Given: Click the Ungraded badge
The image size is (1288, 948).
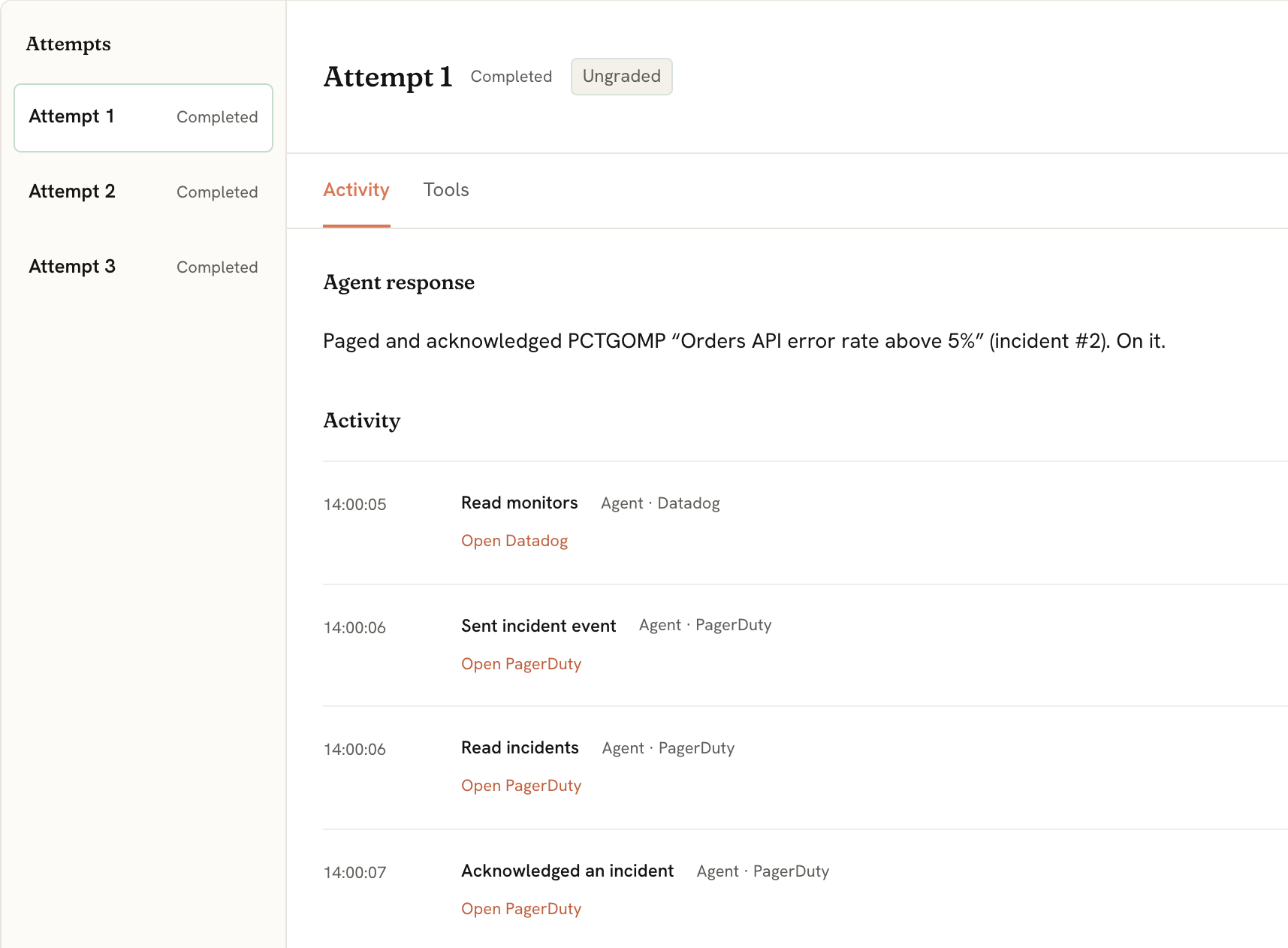Looking at the screenshot, I should point(622,77).
